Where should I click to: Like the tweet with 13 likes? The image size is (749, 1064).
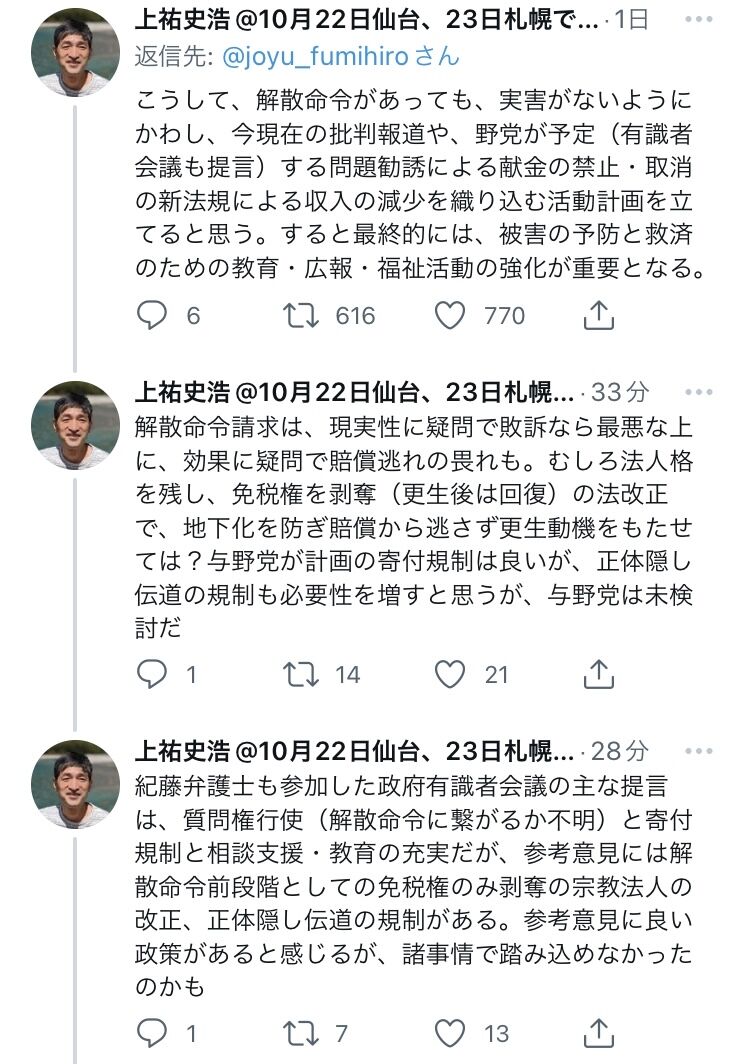tap(451, 1033)
